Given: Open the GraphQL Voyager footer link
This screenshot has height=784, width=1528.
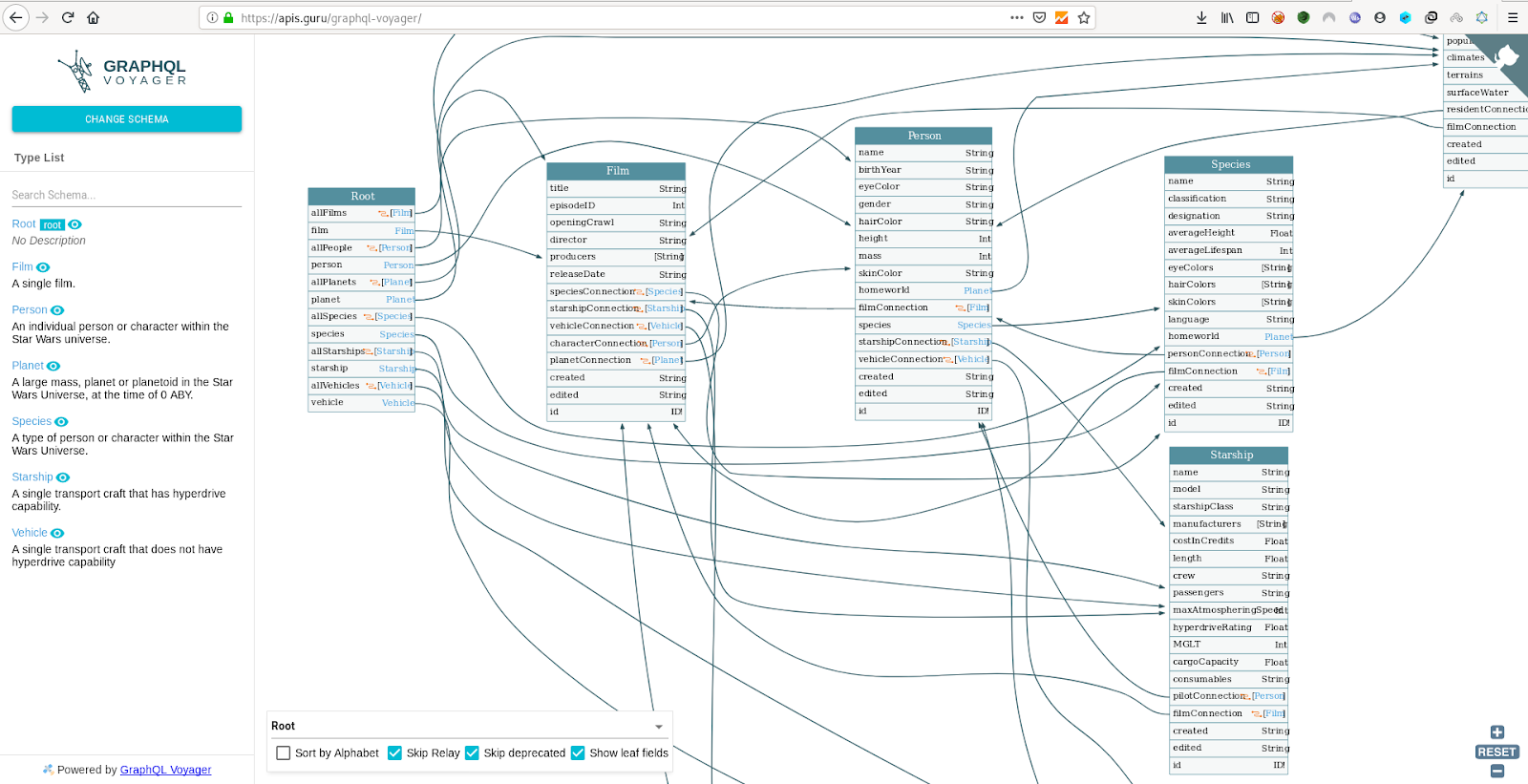Looking at the screenshot, I should [165, 770].
